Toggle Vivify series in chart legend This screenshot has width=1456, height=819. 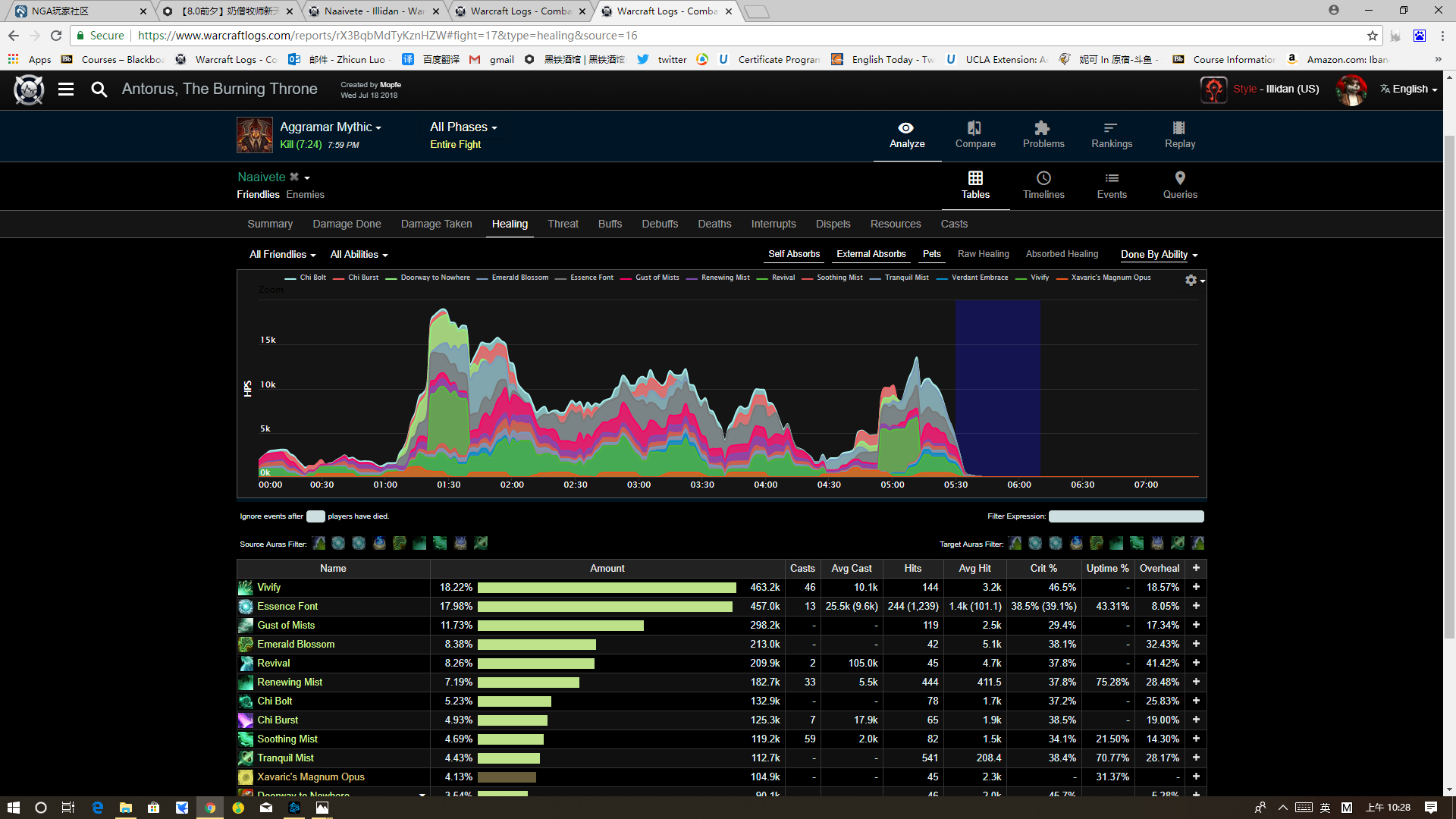coord(1032,278)
